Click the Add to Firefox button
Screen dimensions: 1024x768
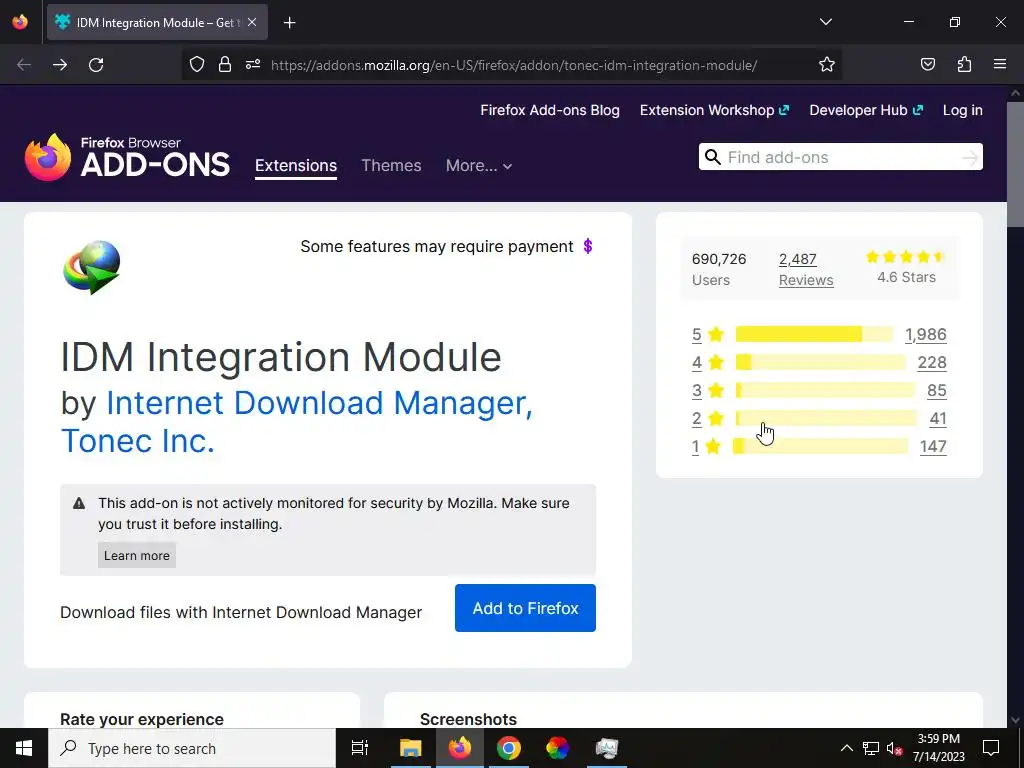(x=525, y=608)
